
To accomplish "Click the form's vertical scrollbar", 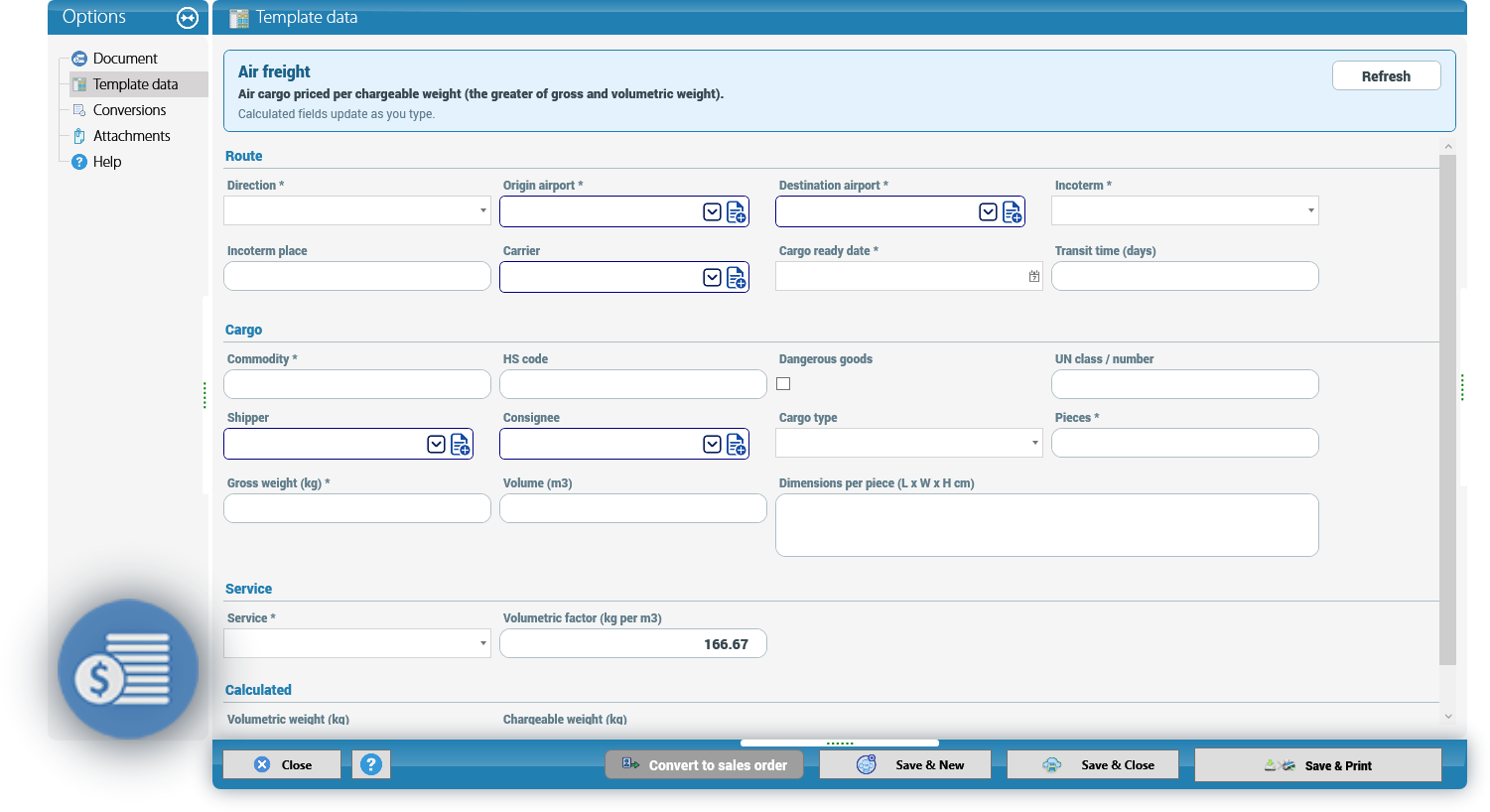I will coord(1447,409).
